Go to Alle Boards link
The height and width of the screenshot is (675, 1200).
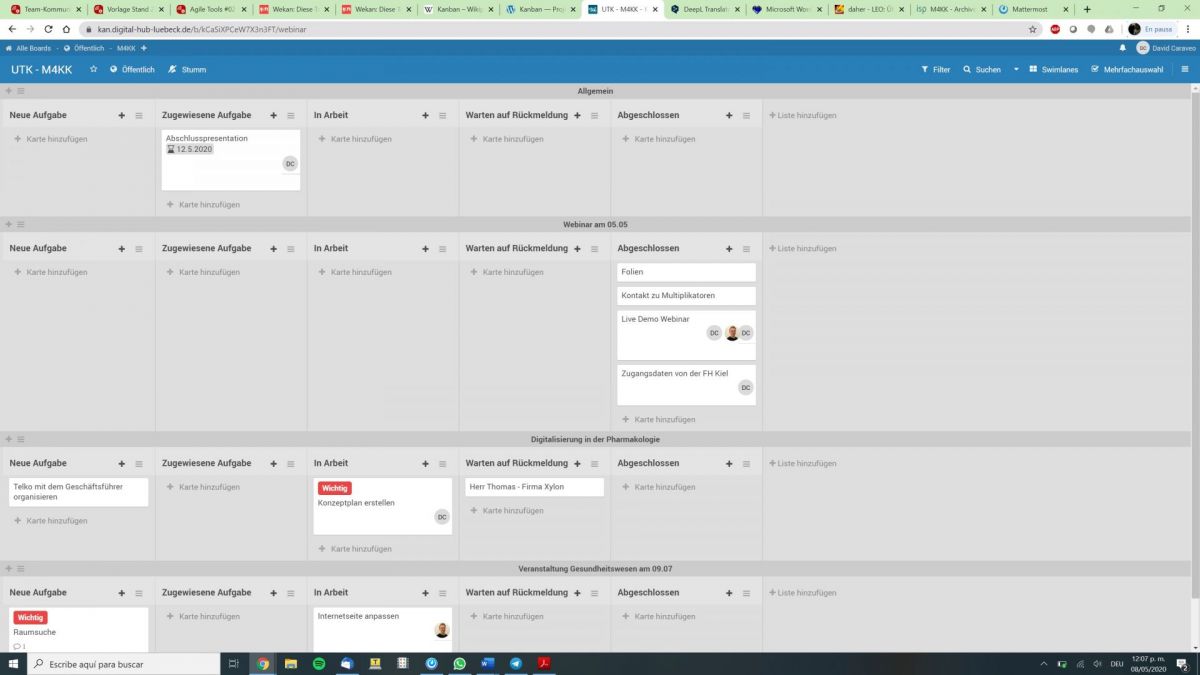point(29,48)
